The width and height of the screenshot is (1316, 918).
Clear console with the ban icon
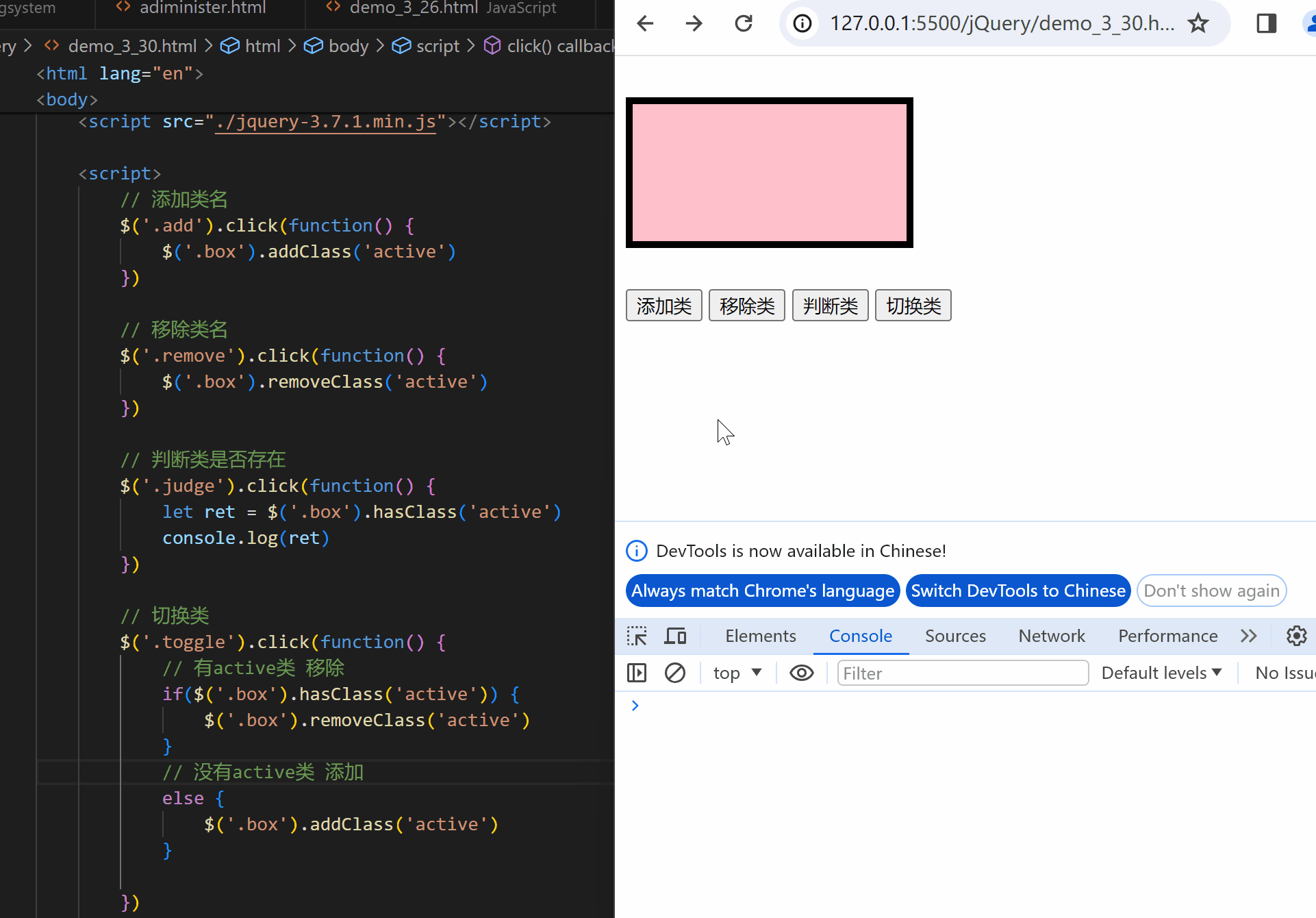pyautogui.click(x=675, y=673)
